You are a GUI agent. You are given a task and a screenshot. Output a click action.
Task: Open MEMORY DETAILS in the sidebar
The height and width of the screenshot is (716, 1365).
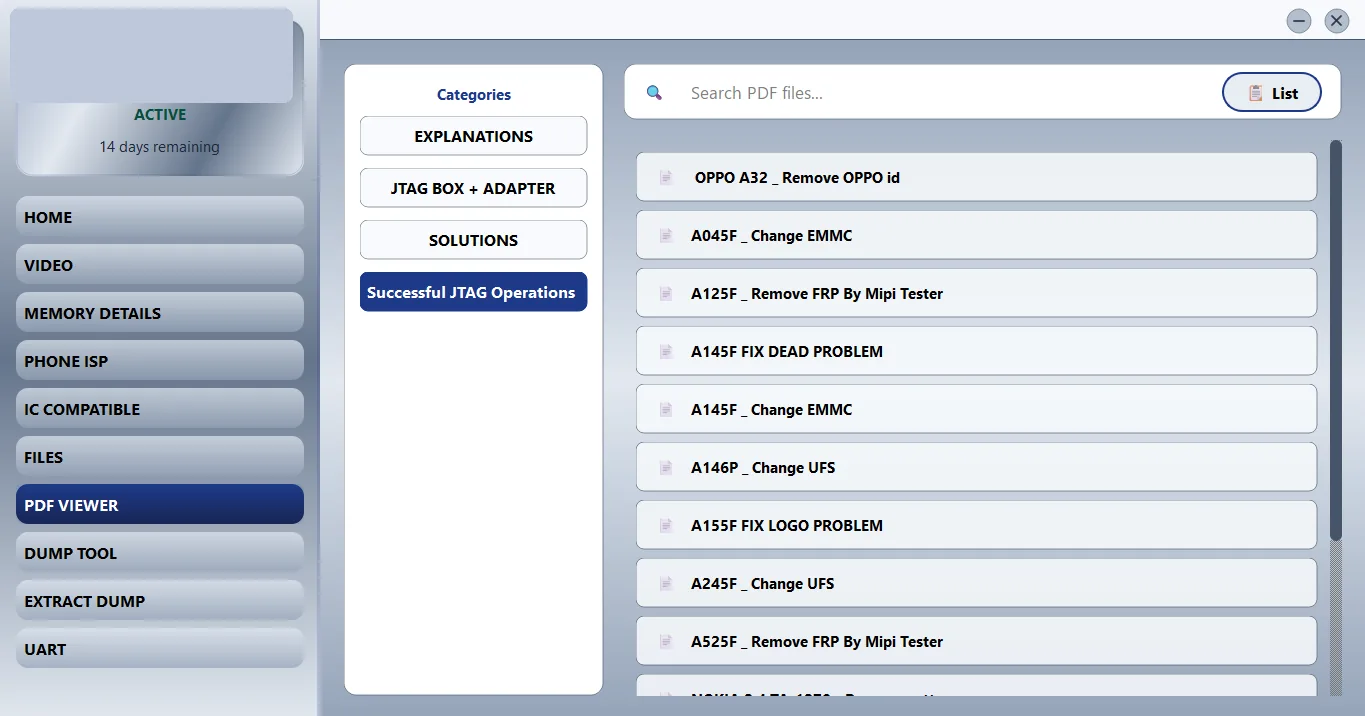pos(160,313)
